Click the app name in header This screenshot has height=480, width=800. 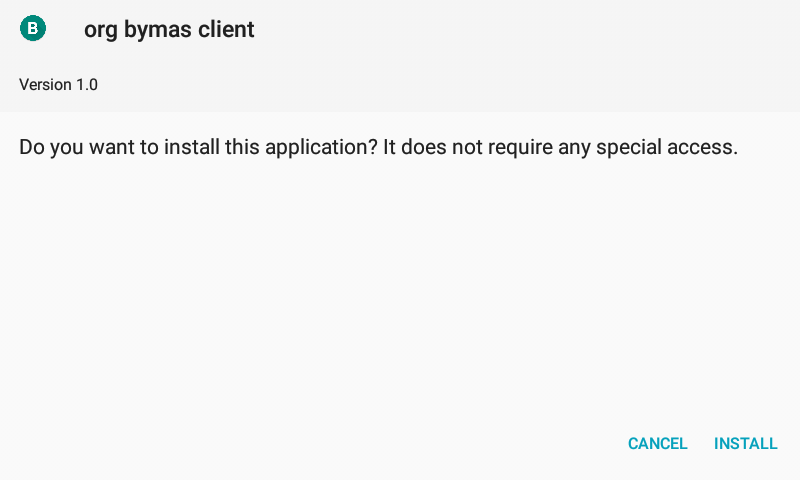pos(169,29)
